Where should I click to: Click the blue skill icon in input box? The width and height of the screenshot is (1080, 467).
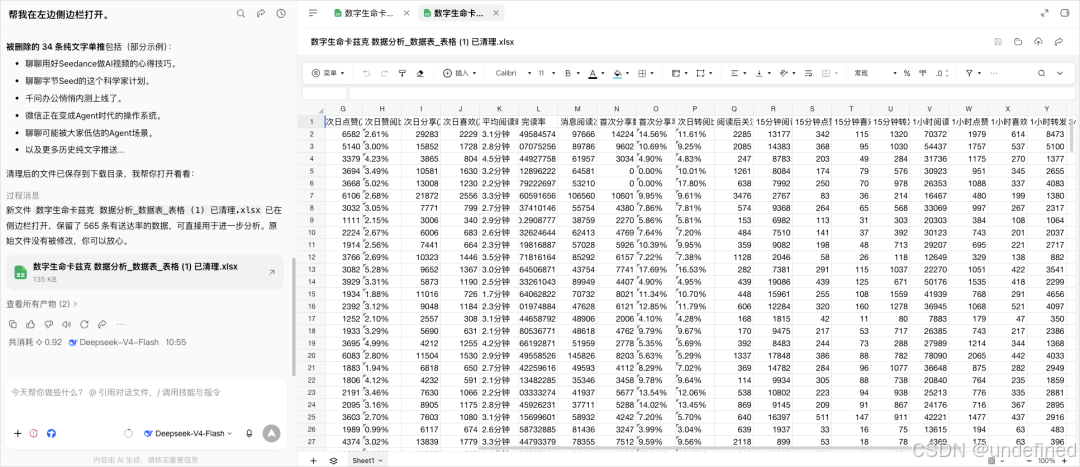coord(51,433)
